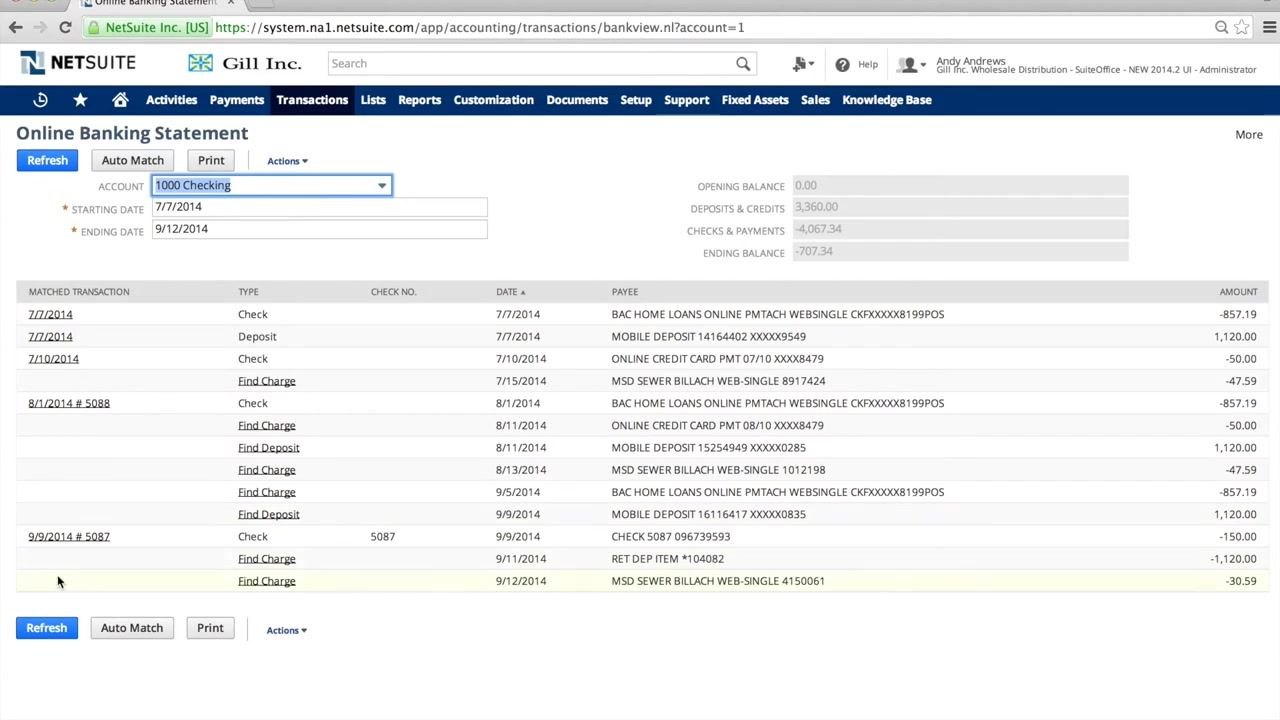Open matched transaction 9/9/2014 # 5087
This screenshot has width=1280, height=720.
[x=69, y=537]
